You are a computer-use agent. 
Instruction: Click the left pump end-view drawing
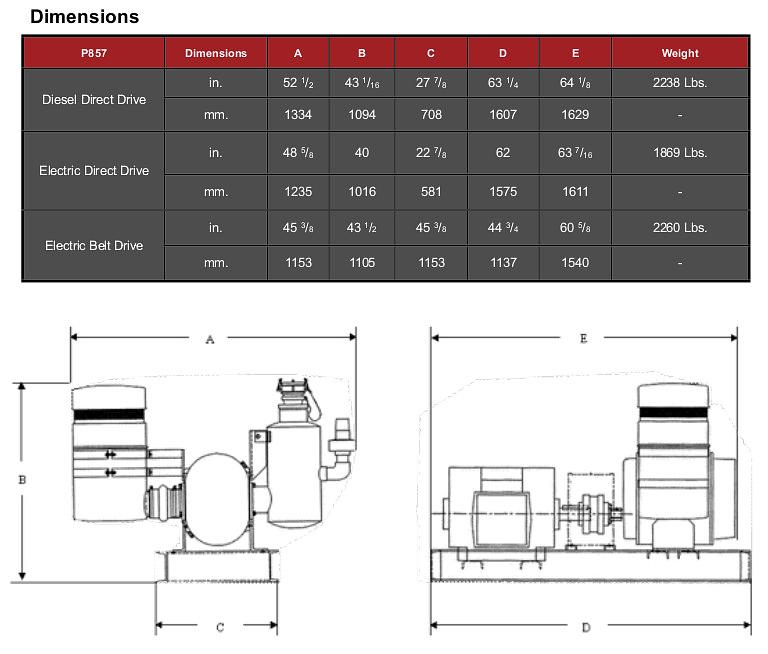[x=210, y=480]
